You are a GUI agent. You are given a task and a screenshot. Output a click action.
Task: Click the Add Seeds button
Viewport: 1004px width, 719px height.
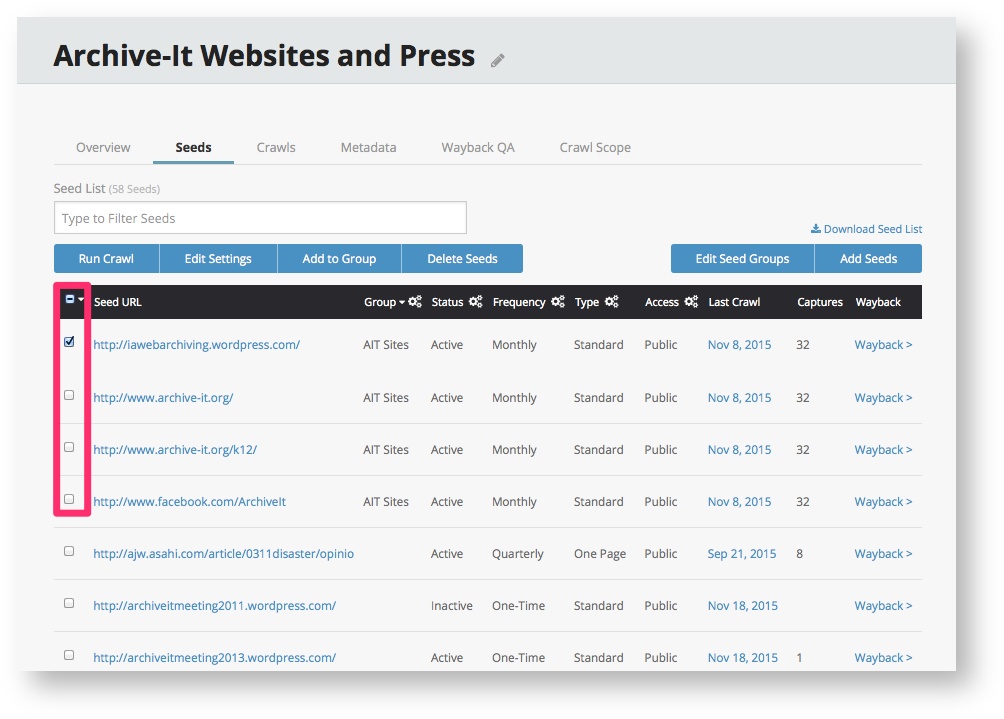pyautogui.click(x=868, y=259)
